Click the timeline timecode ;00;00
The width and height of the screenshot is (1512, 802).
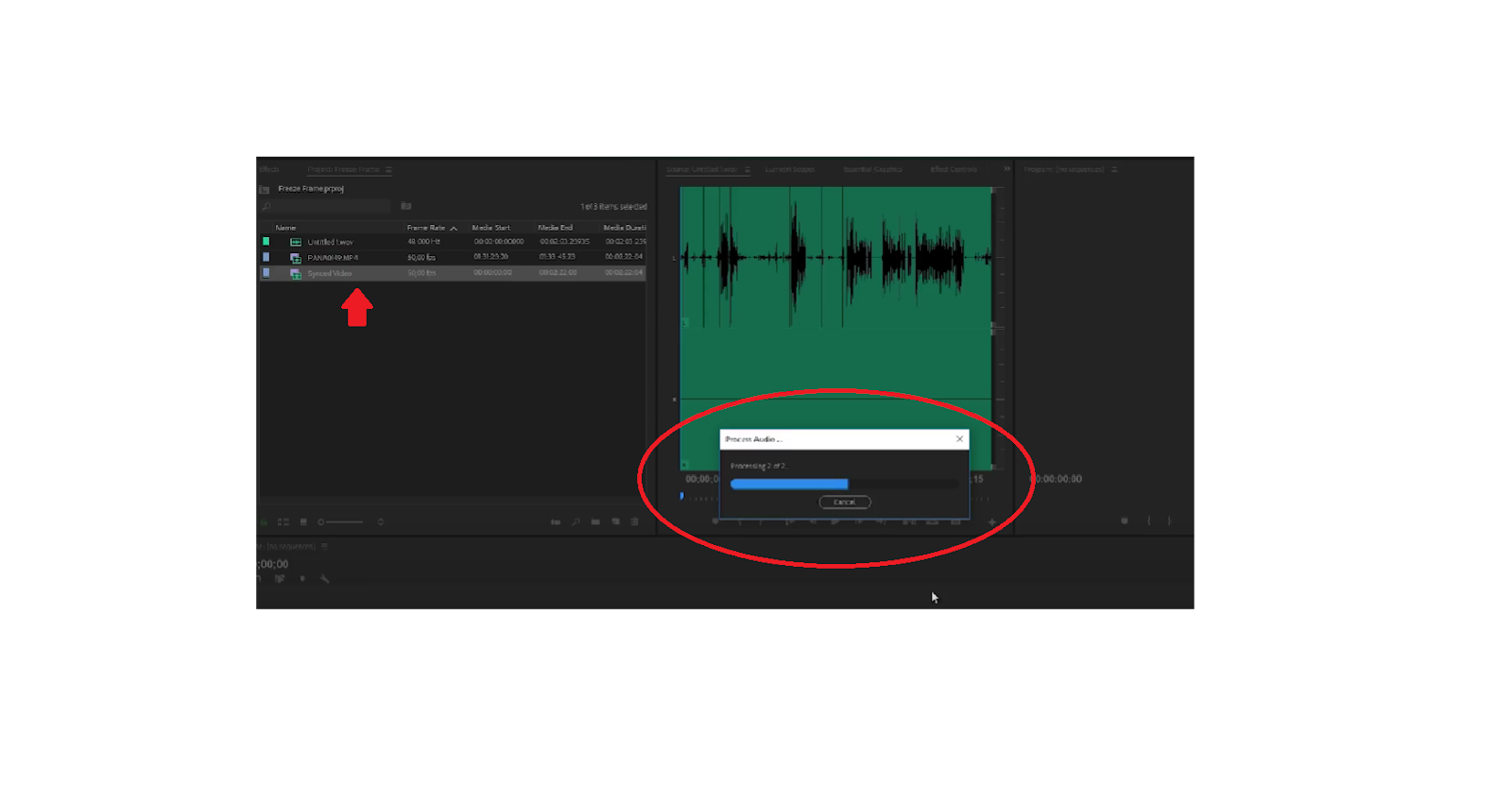(272, 564)
